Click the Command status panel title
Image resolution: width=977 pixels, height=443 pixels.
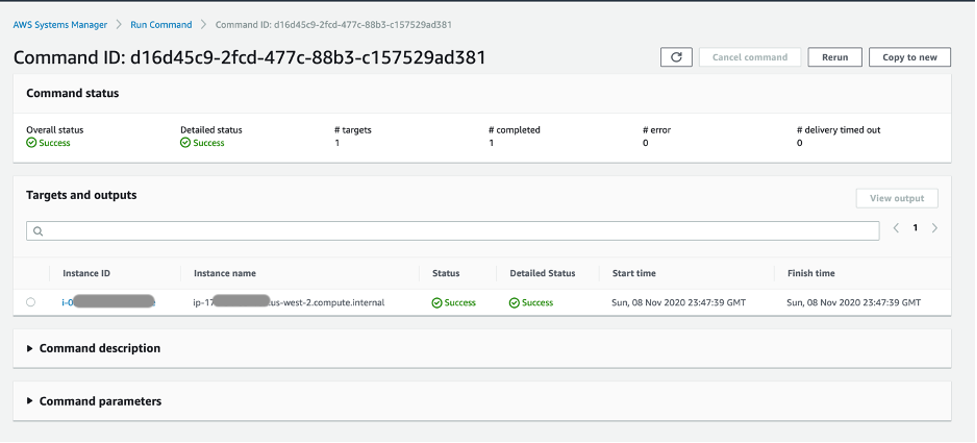click(x=72, y=93)
